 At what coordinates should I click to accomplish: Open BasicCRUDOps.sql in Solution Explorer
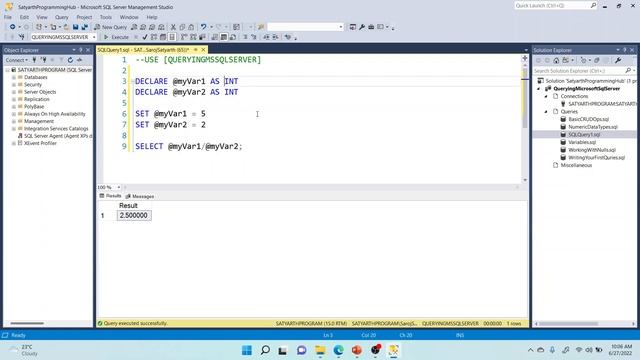(589, 119)
